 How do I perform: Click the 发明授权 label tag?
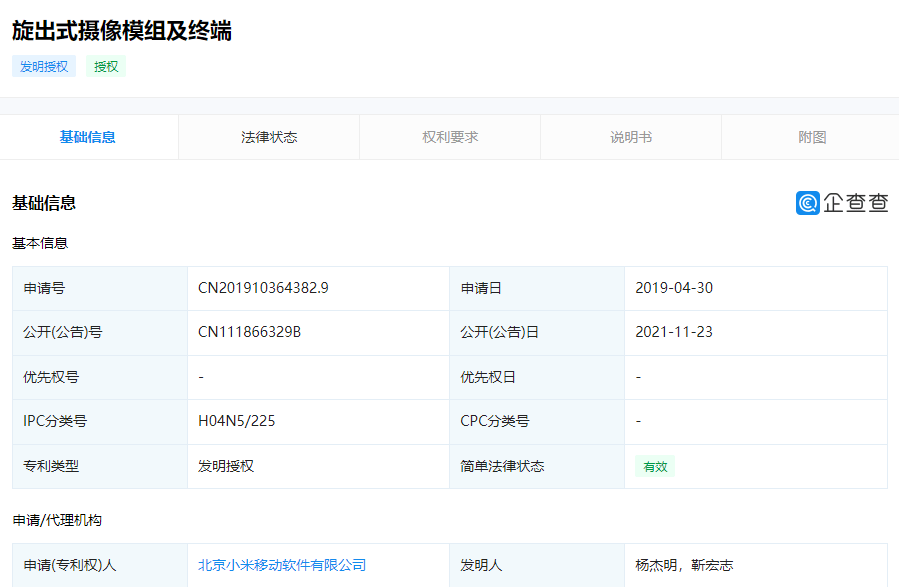(x=43, y=66)
